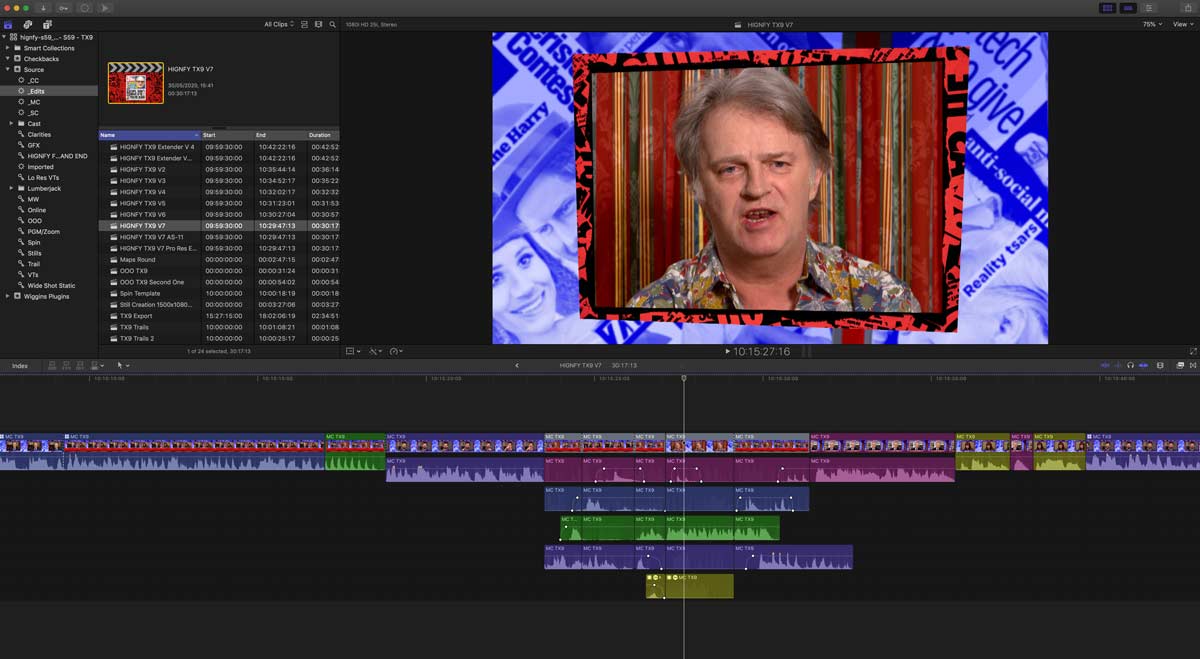Image resolution: width=1200 pixels, height=659 pixels.
Task: Expand the Smart Collections folder
Action: pos(8,48)
